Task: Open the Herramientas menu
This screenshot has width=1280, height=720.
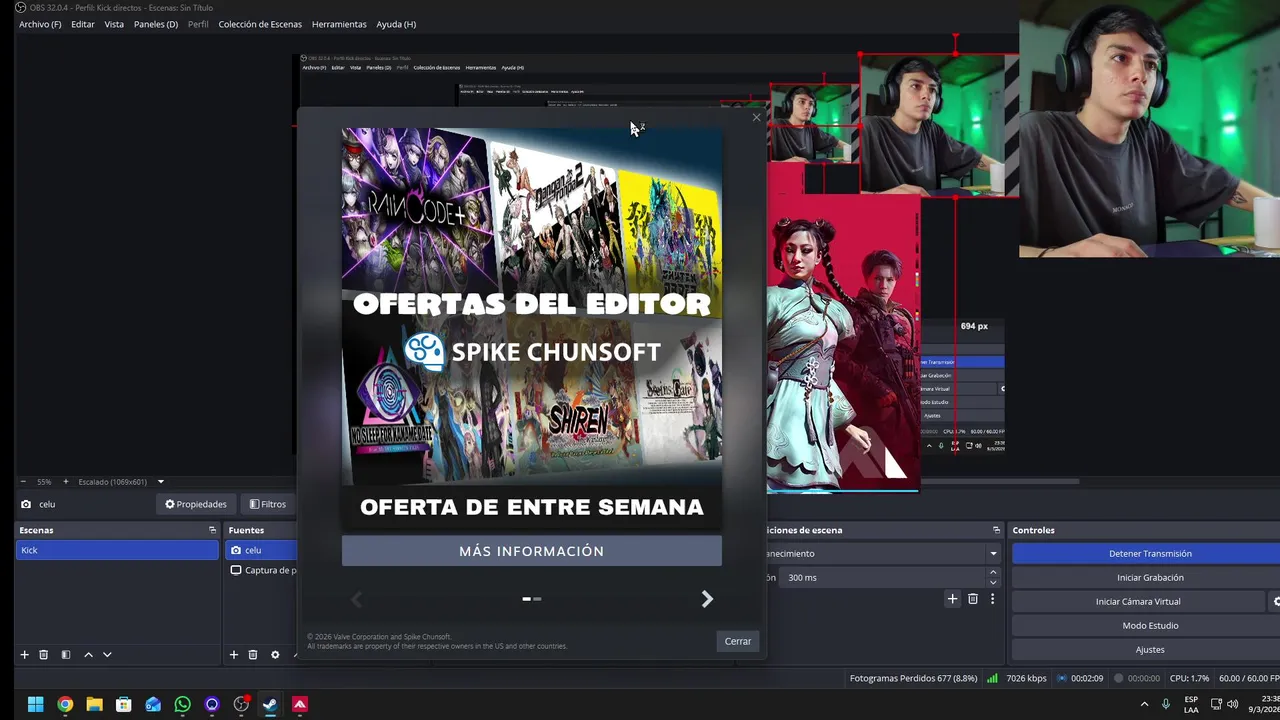Action: (x=339, y=24)
